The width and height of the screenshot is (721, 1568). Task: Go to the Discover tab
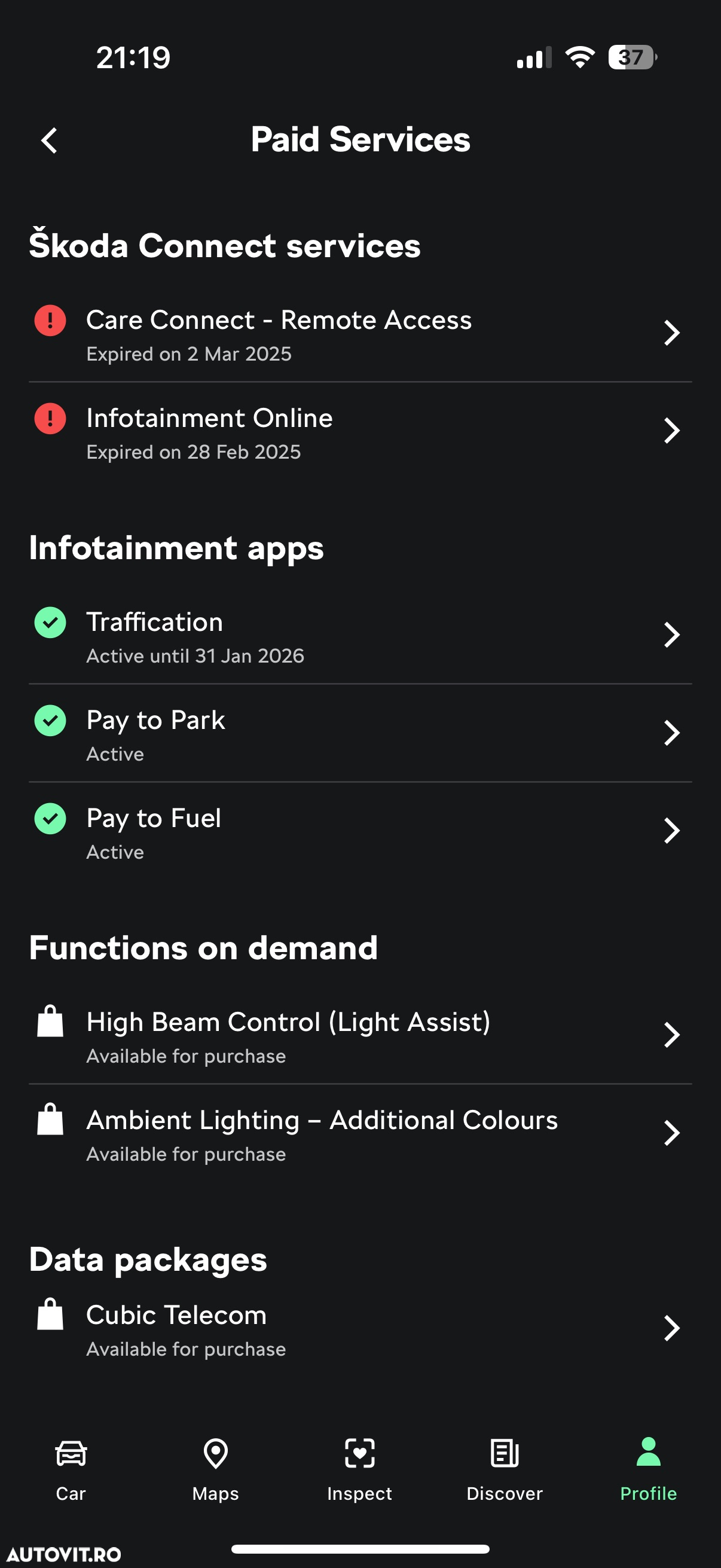[x=505, y=1469]
